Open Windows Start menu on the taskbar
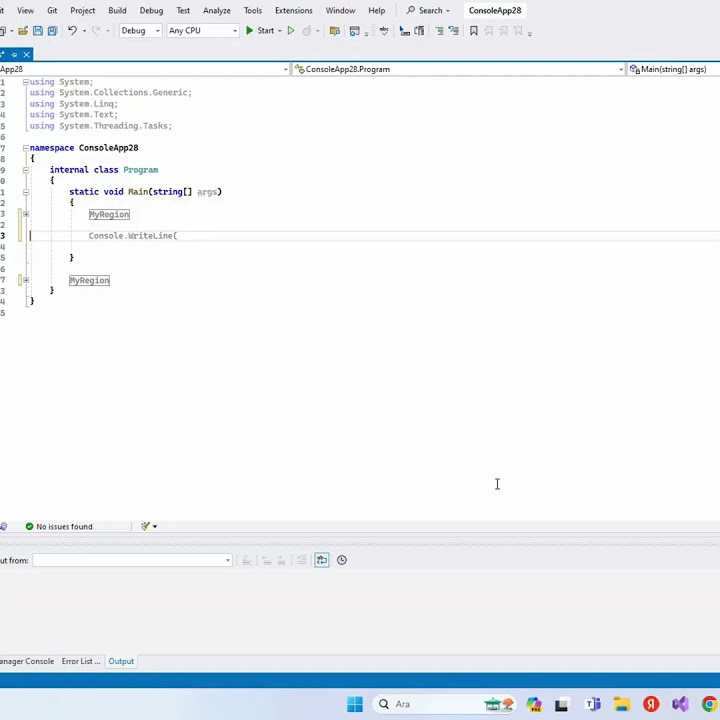This screenshot has height=720, width=720. coord(354,704)
